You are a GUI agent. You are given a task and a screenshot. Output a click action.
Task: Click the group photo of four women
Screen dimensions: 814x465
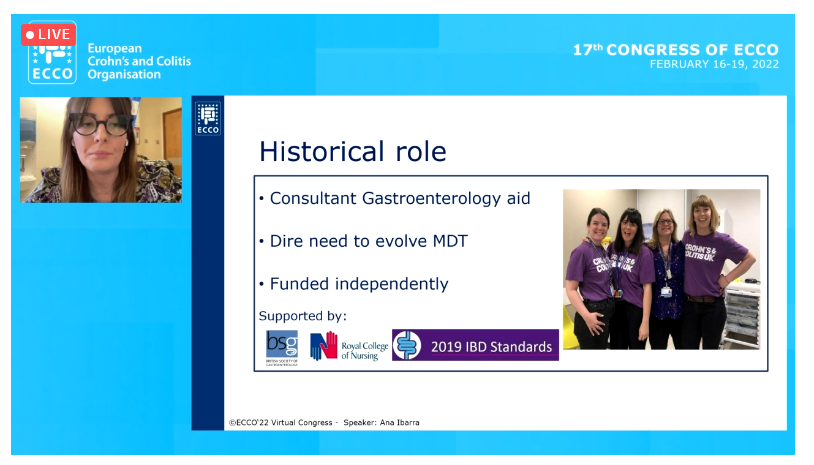point(661,269)
